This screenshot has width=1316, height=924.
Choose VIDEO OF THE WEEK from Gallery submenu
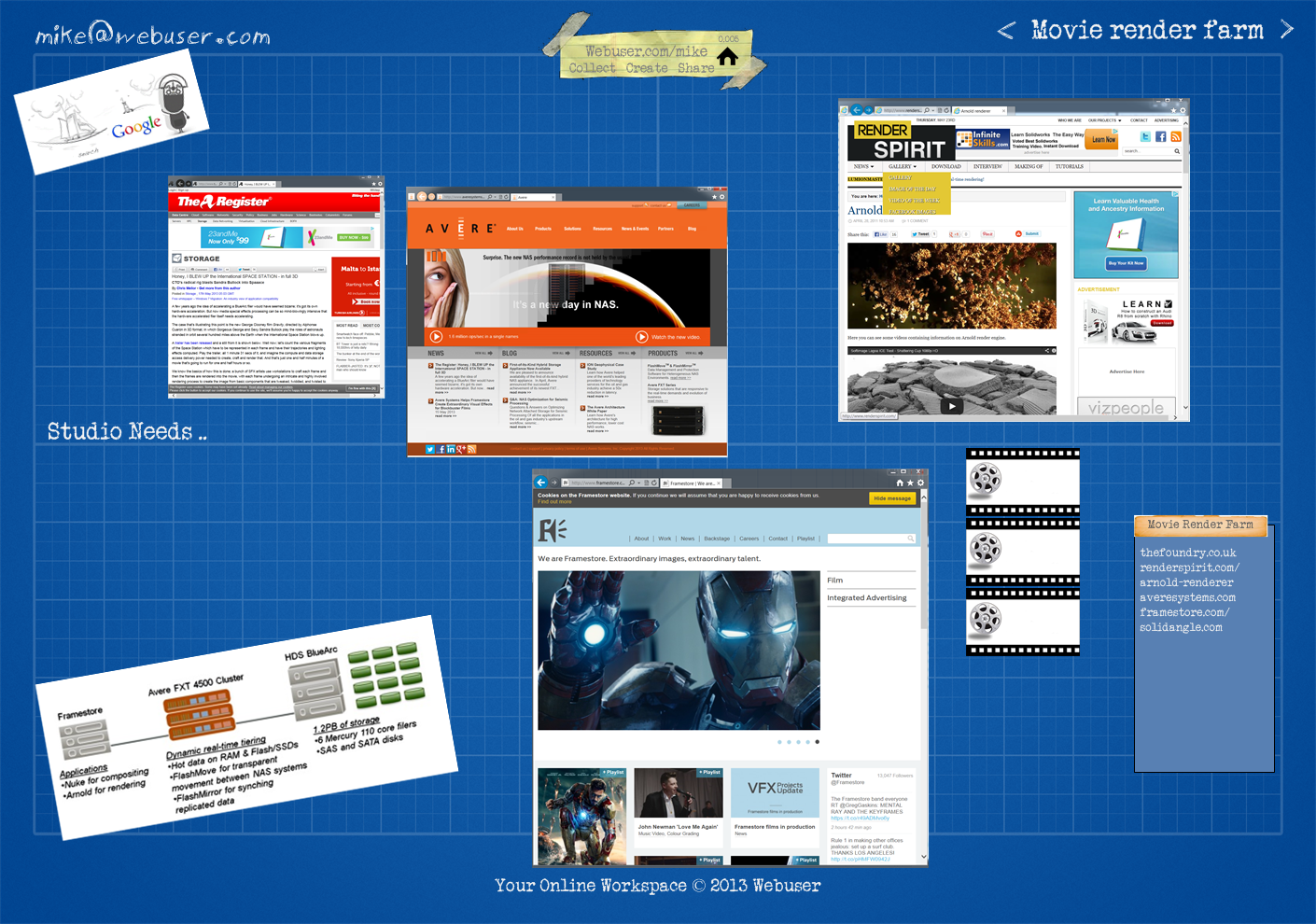click(915, 201)
